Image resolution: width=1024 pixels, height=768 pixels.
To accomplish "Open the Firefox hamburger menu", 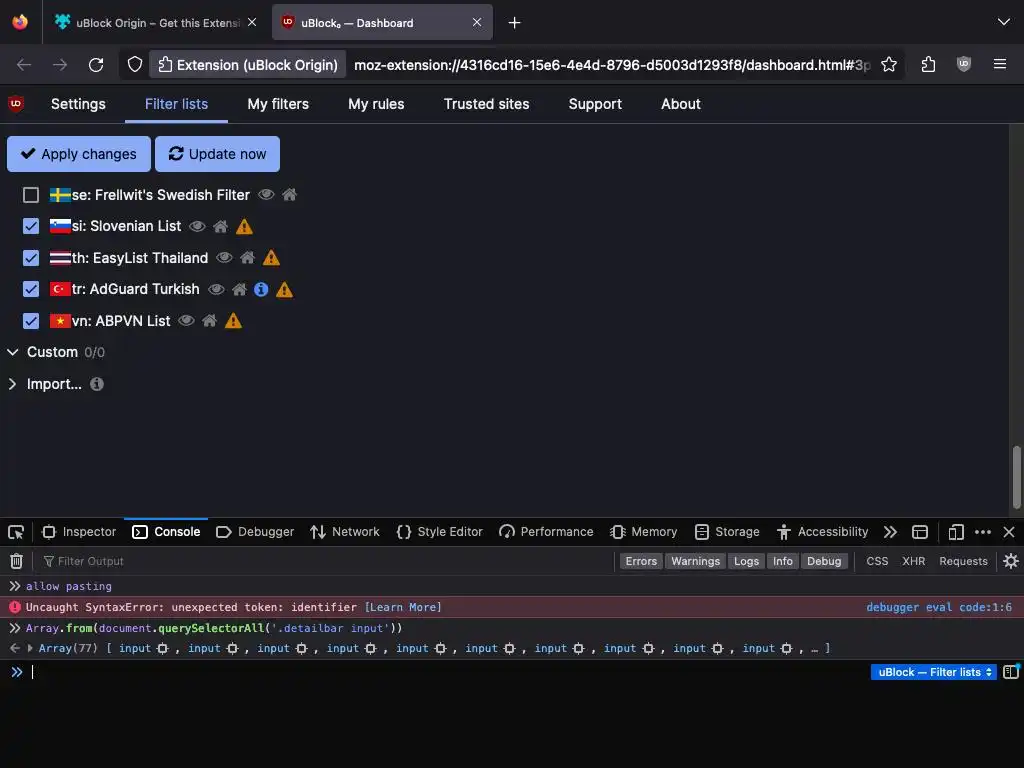I will click(x=1000, y=64).
